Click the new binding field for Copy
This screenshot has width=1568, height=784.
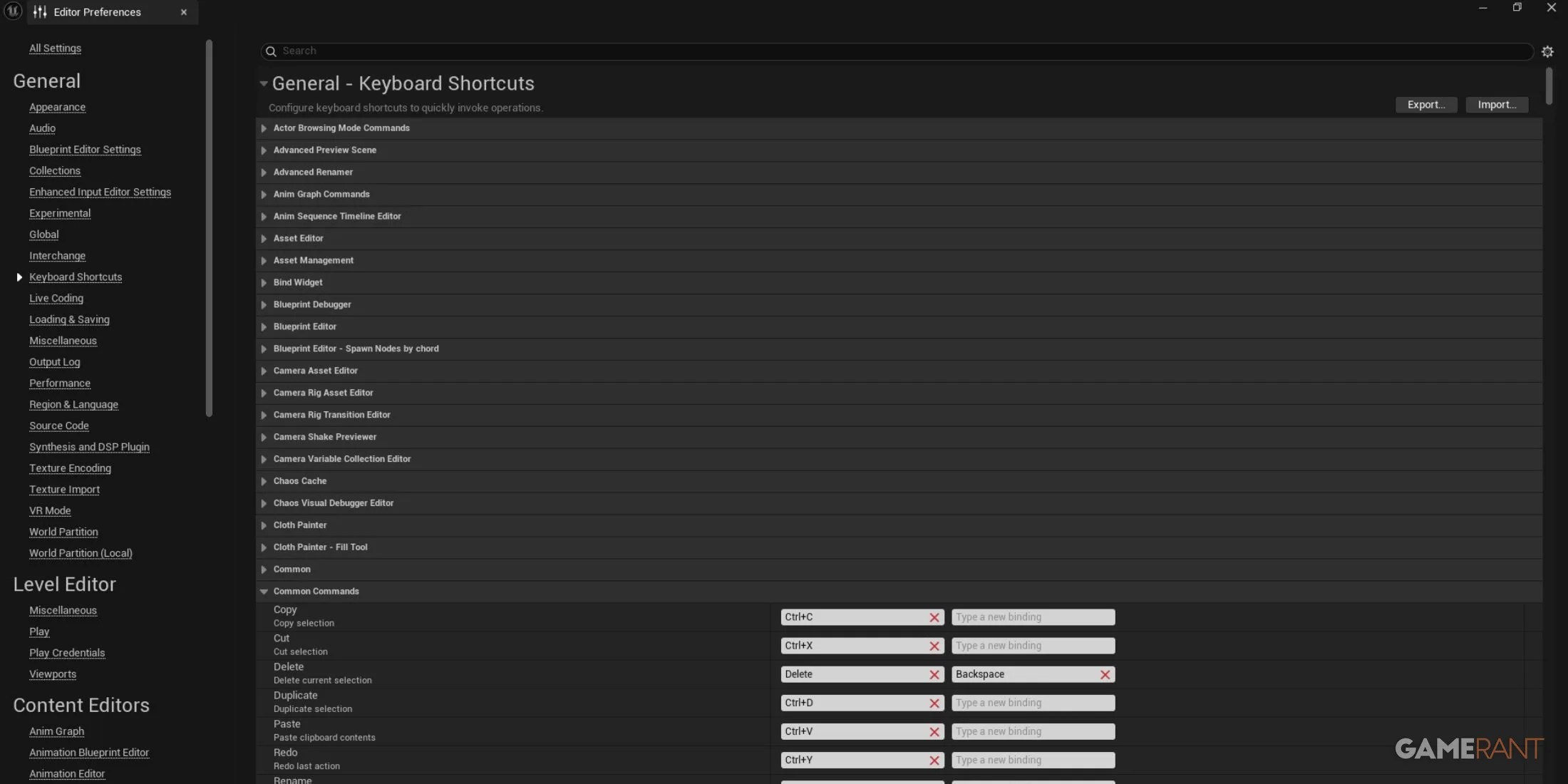pos(1033,617)
